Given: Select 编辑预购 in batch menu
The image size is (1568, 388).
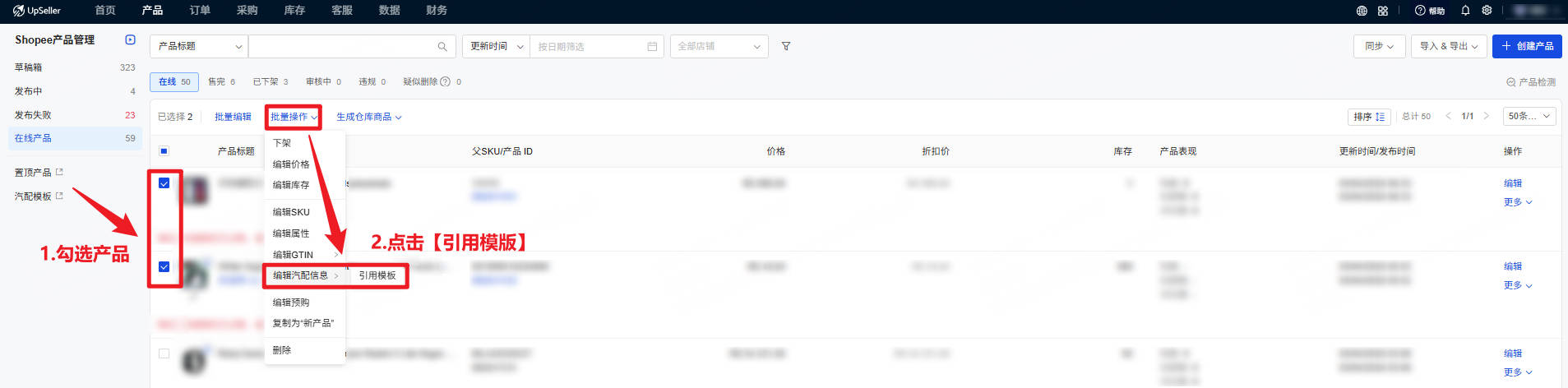Looking at the screenshot, I should tap(304, 303).
